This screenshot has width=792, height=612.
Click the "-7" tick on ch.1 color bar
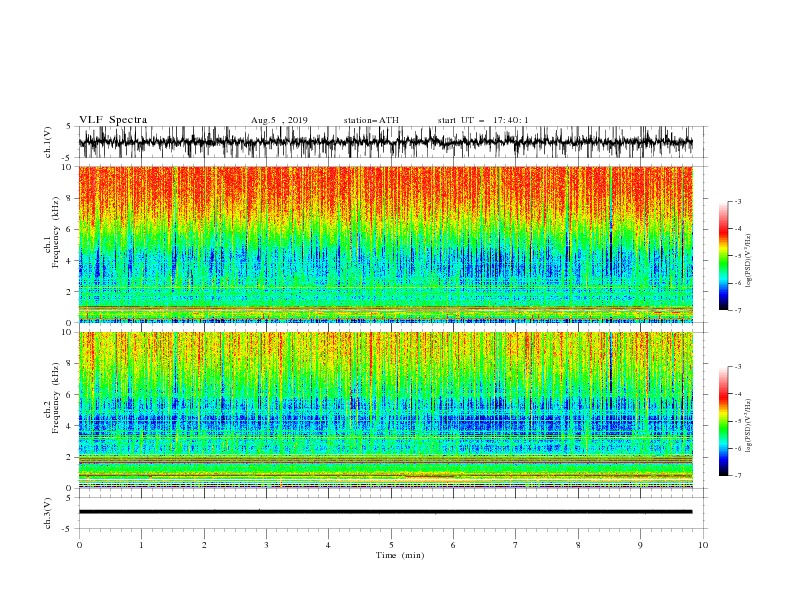[738, 310]
